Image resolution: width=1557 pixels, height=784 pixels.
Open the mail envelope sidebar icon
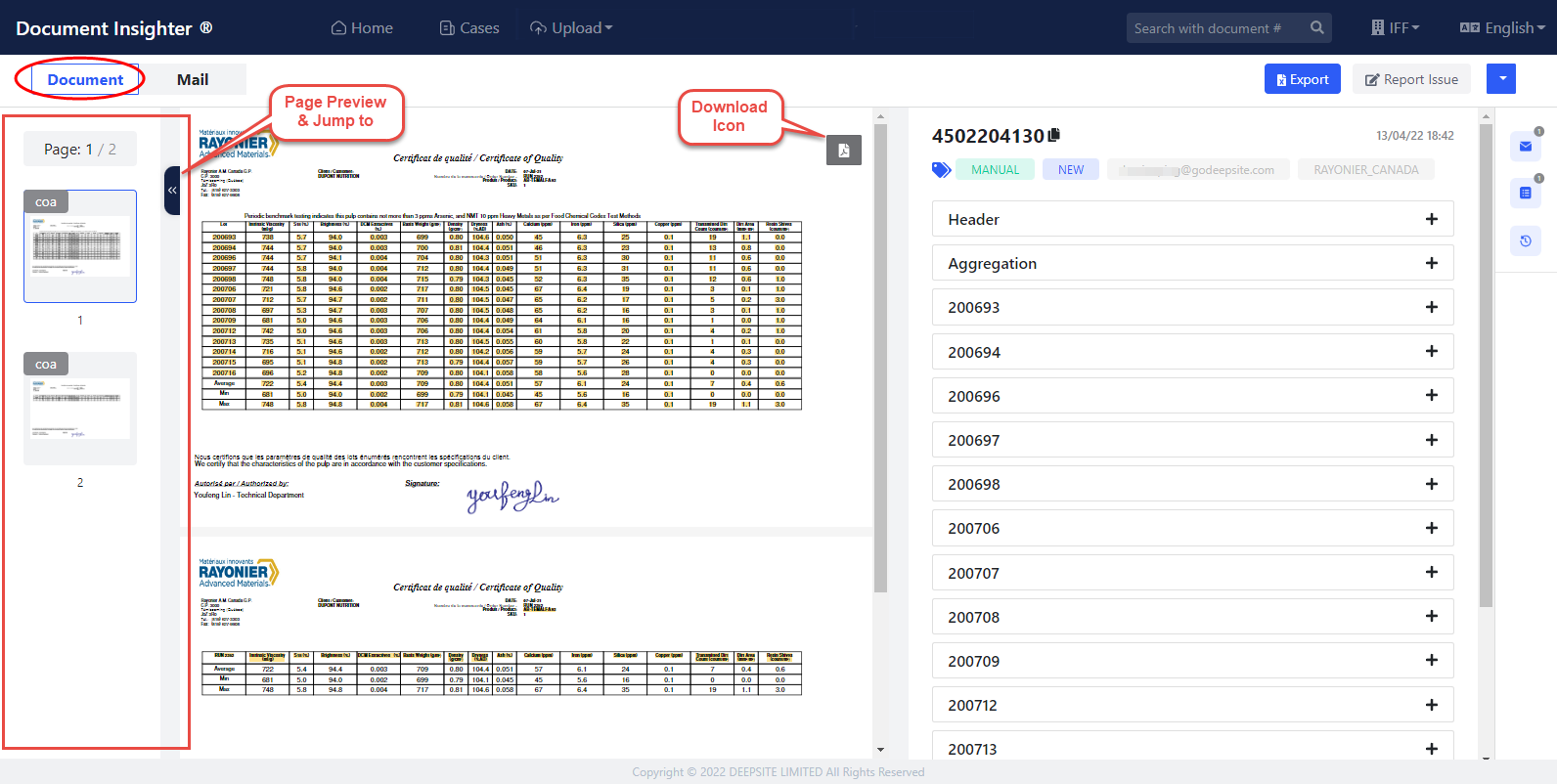1525,147
